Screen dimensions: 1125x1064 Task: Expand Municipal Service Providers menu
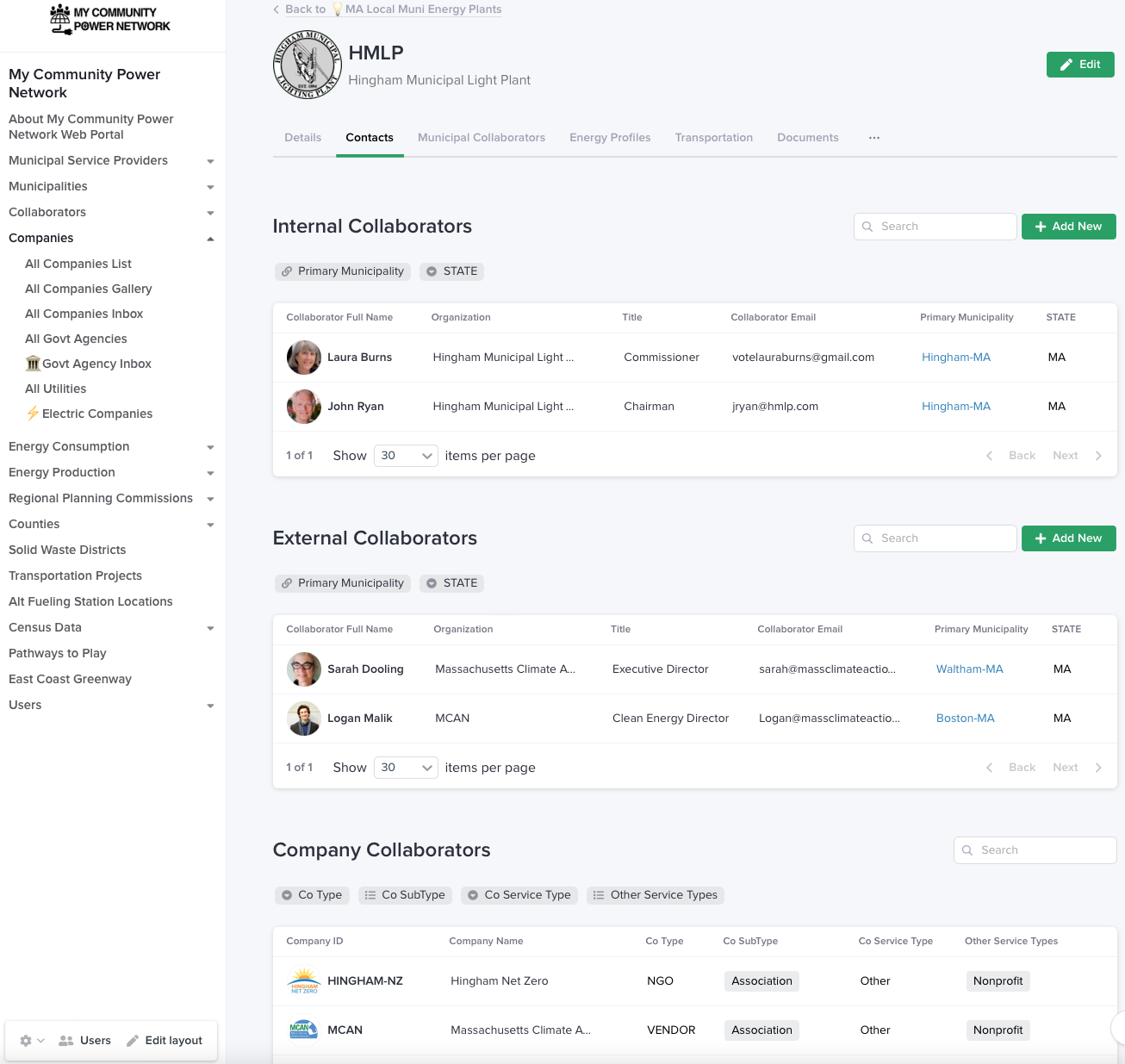click(210, 161)
